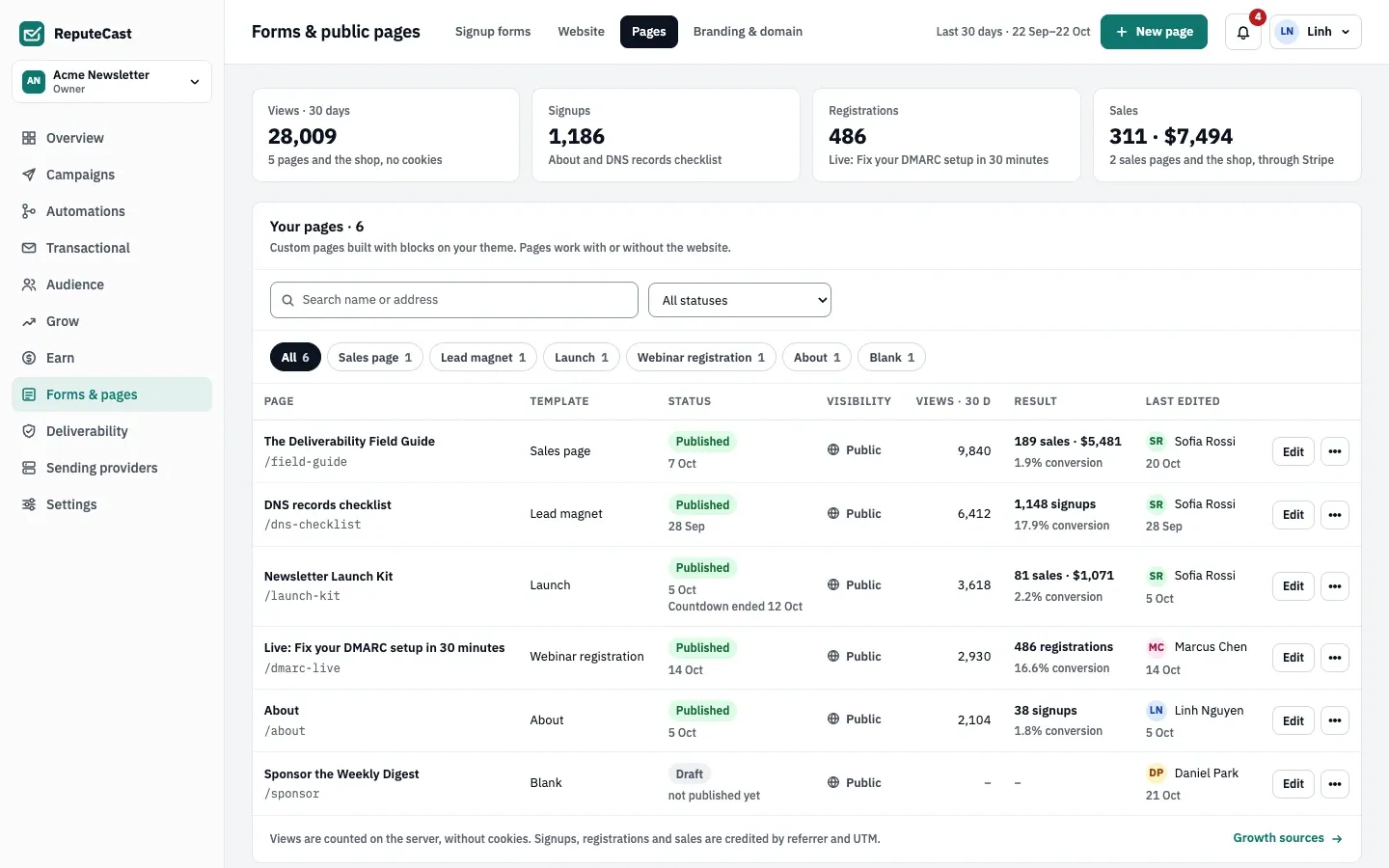Filter by the Blank chip
This screenshot has width=1389, height=868.
tap(892, 357)
